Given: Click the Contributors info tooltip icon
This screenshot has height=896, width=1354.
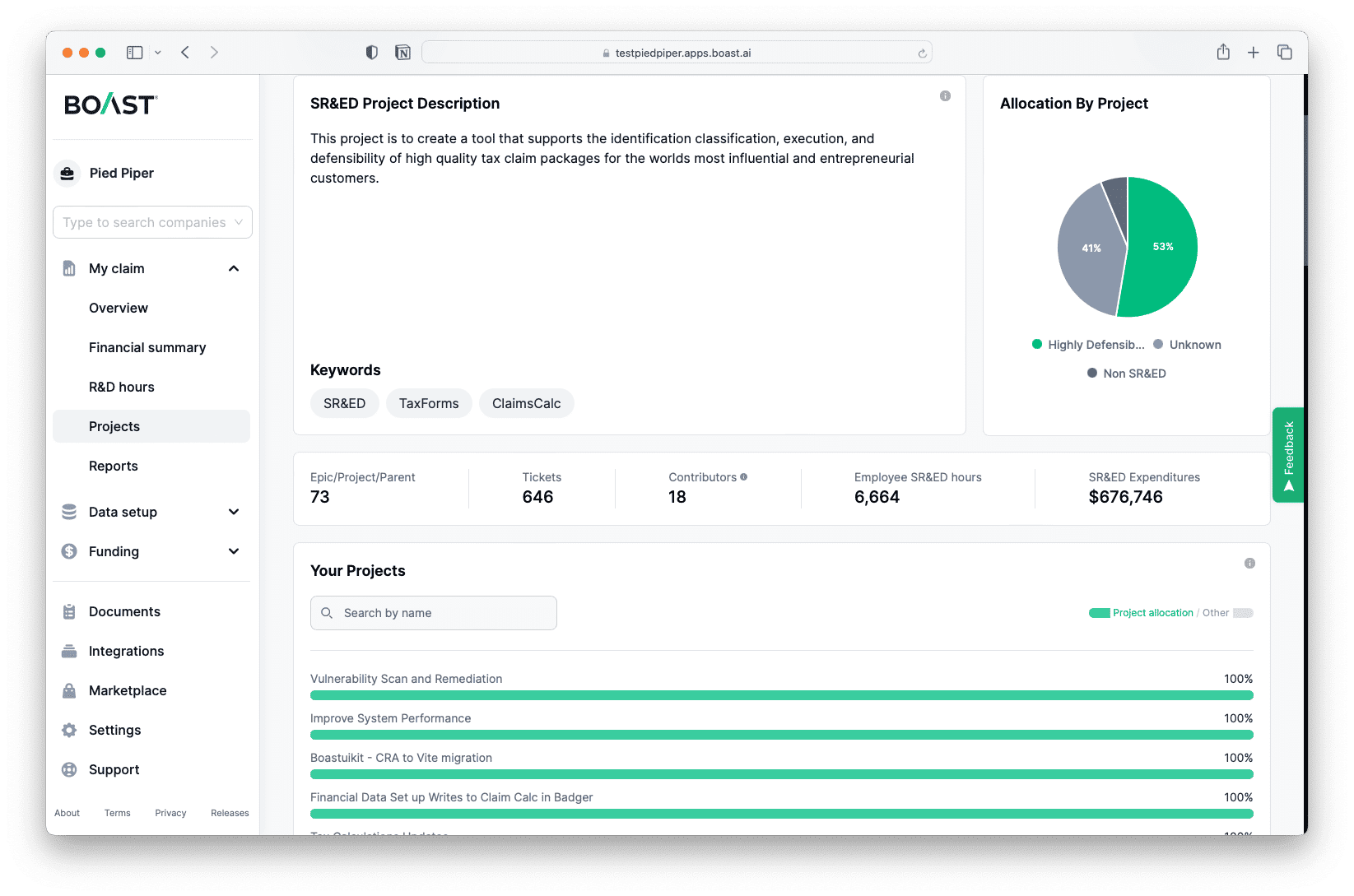Looking at the screenshot, I should 744,477.
